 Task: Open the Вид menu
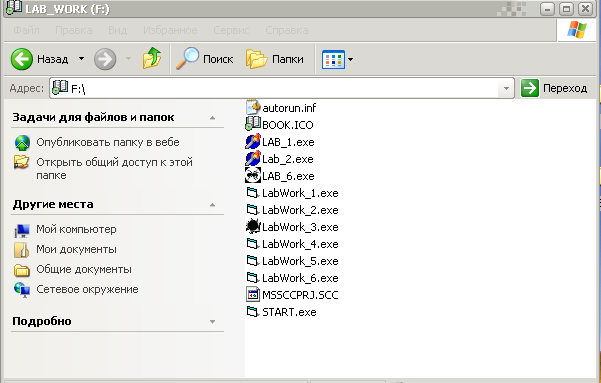118,30
